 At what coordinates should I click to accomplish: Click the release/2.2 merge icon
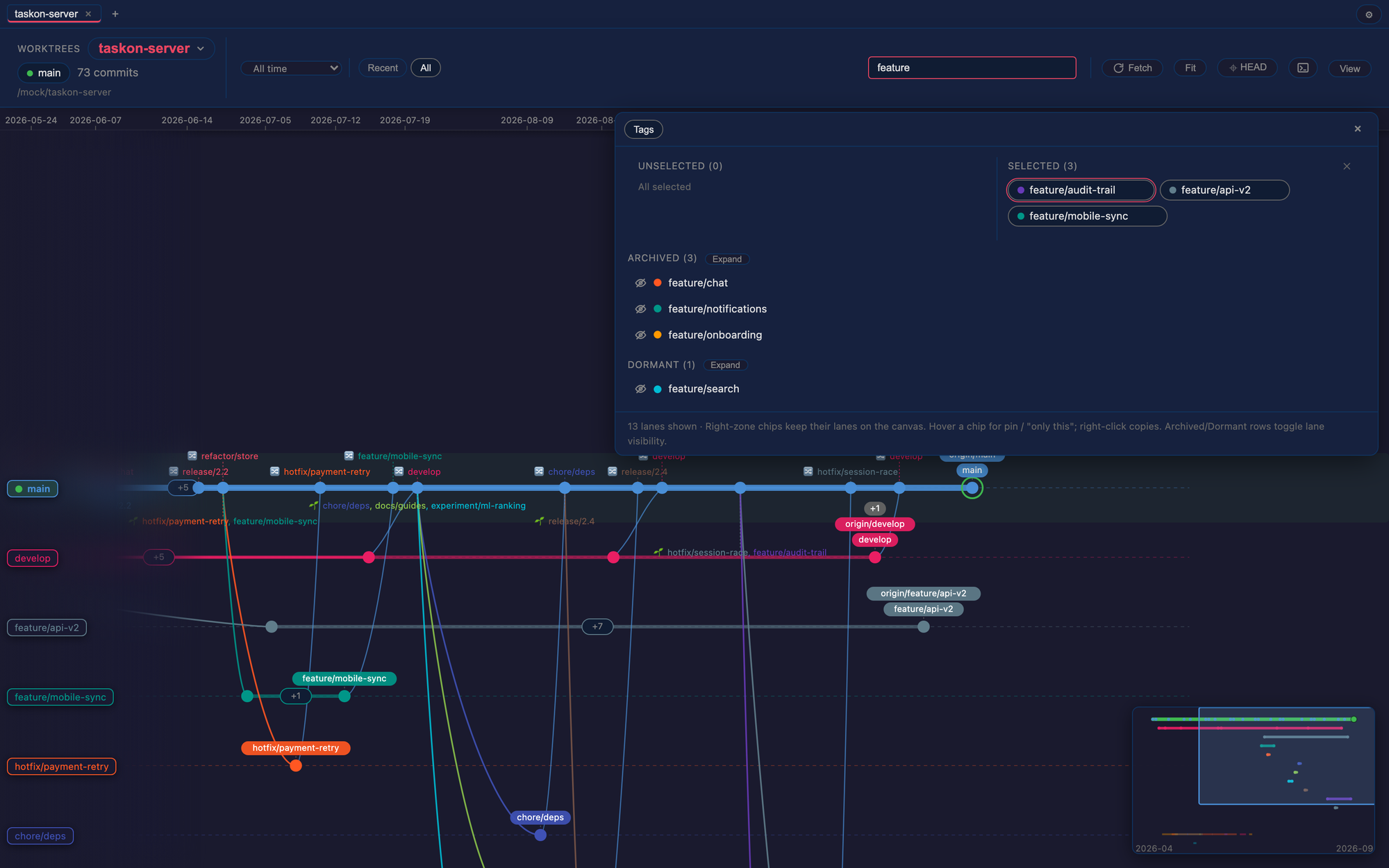click(174, 471)
